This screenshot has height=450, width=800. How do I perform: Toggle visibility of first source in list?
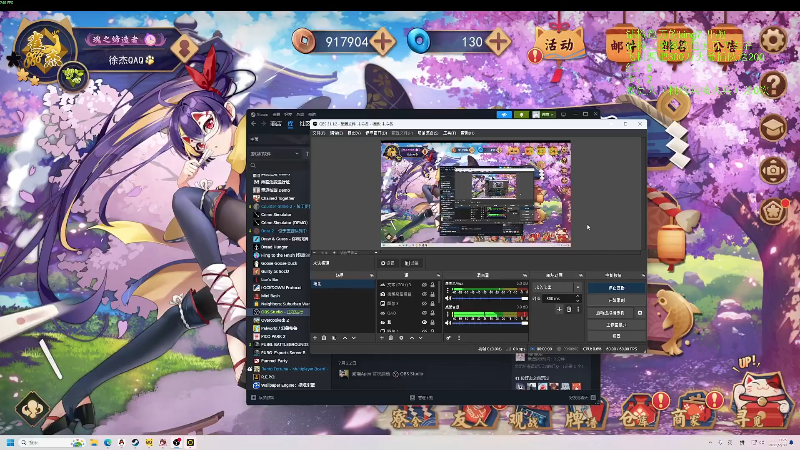coord(424,285)
